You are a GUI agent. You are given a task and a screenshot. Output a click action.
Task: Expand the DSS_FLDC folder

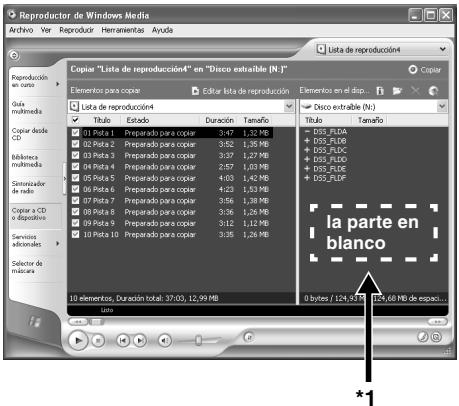tap(307, 150)
